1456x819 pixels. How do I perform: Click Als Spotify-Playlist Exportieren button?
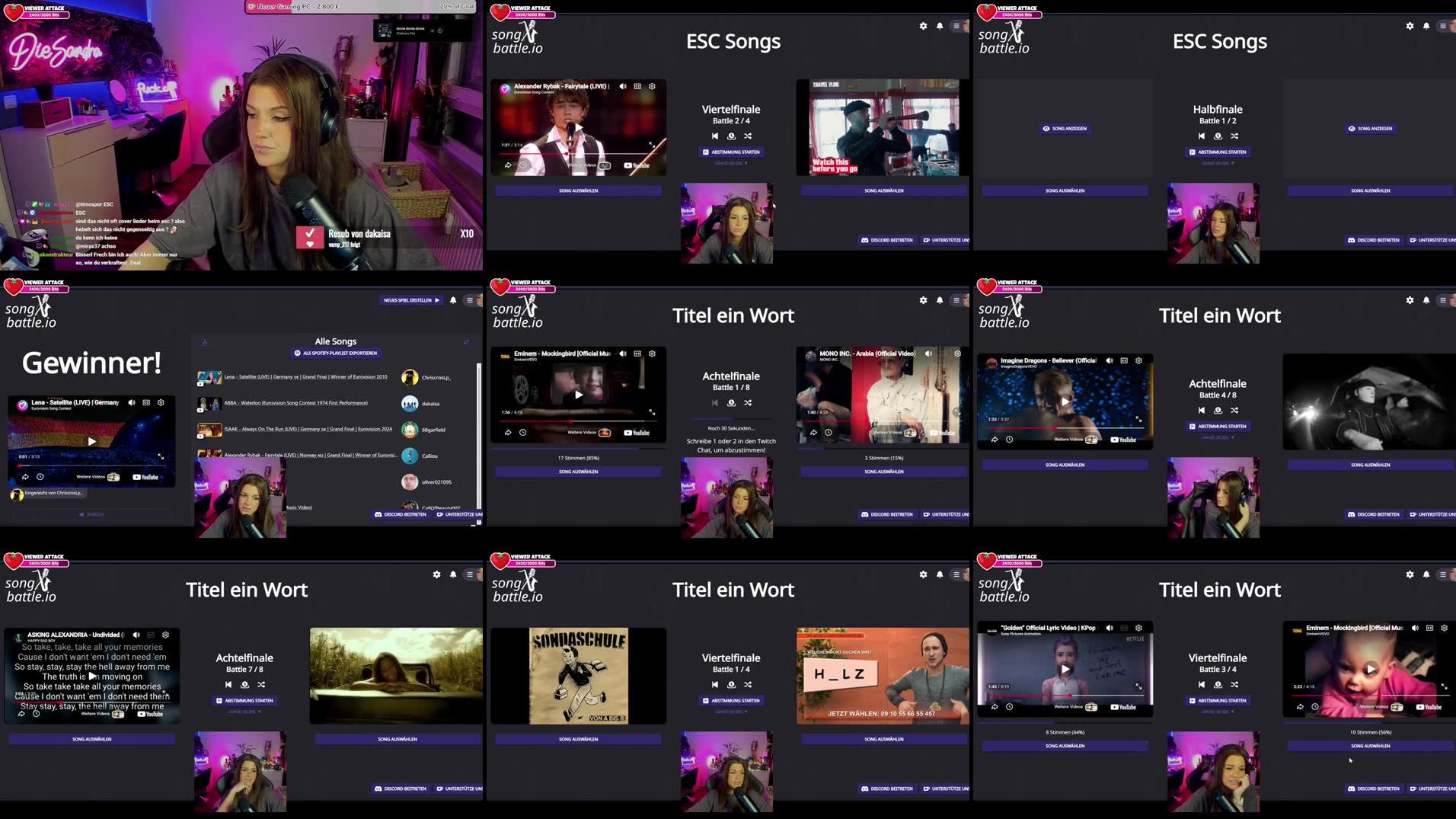tap(336, 354)
